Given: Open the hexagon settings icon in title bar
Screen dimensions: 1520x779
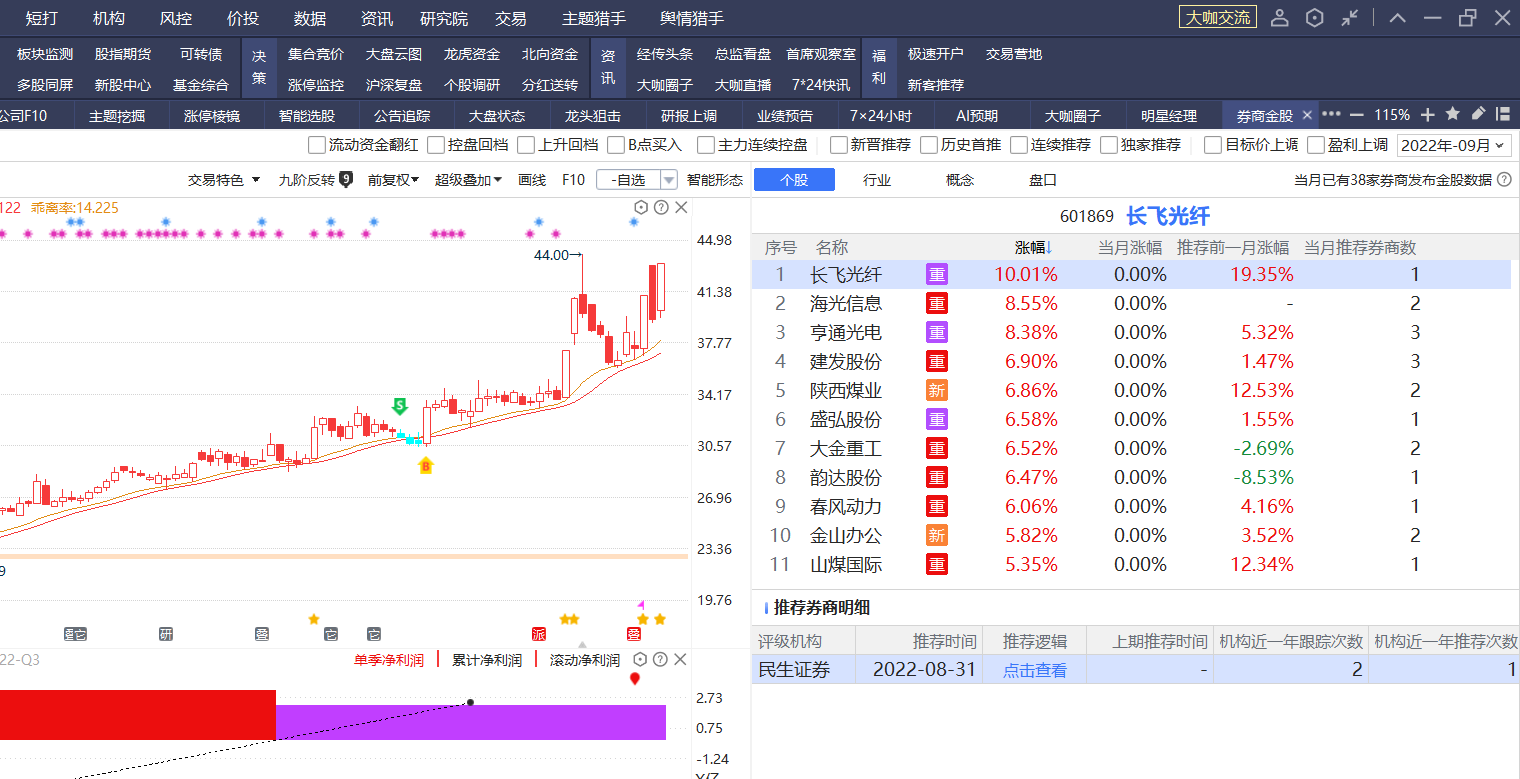Looking at the screenshot, I should point(1315,18).
